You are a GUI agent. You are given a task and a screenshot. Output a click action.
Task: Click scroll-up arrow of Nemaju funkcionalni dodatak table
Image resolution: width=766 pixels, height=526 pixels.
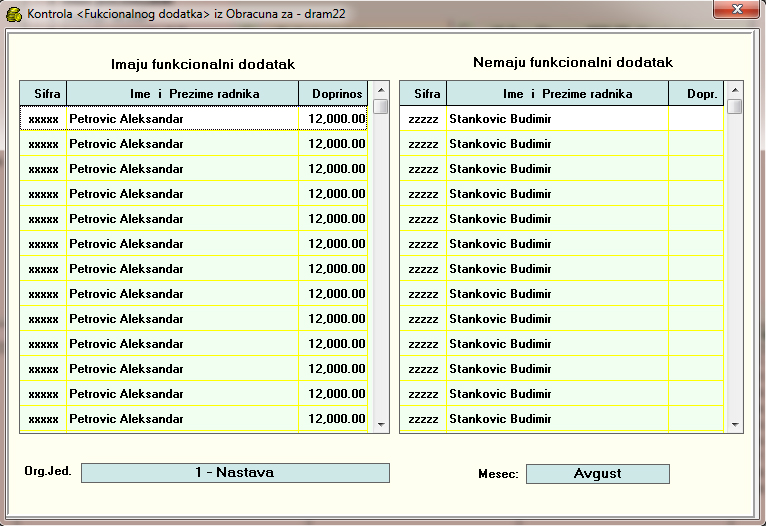coord(735,90)
